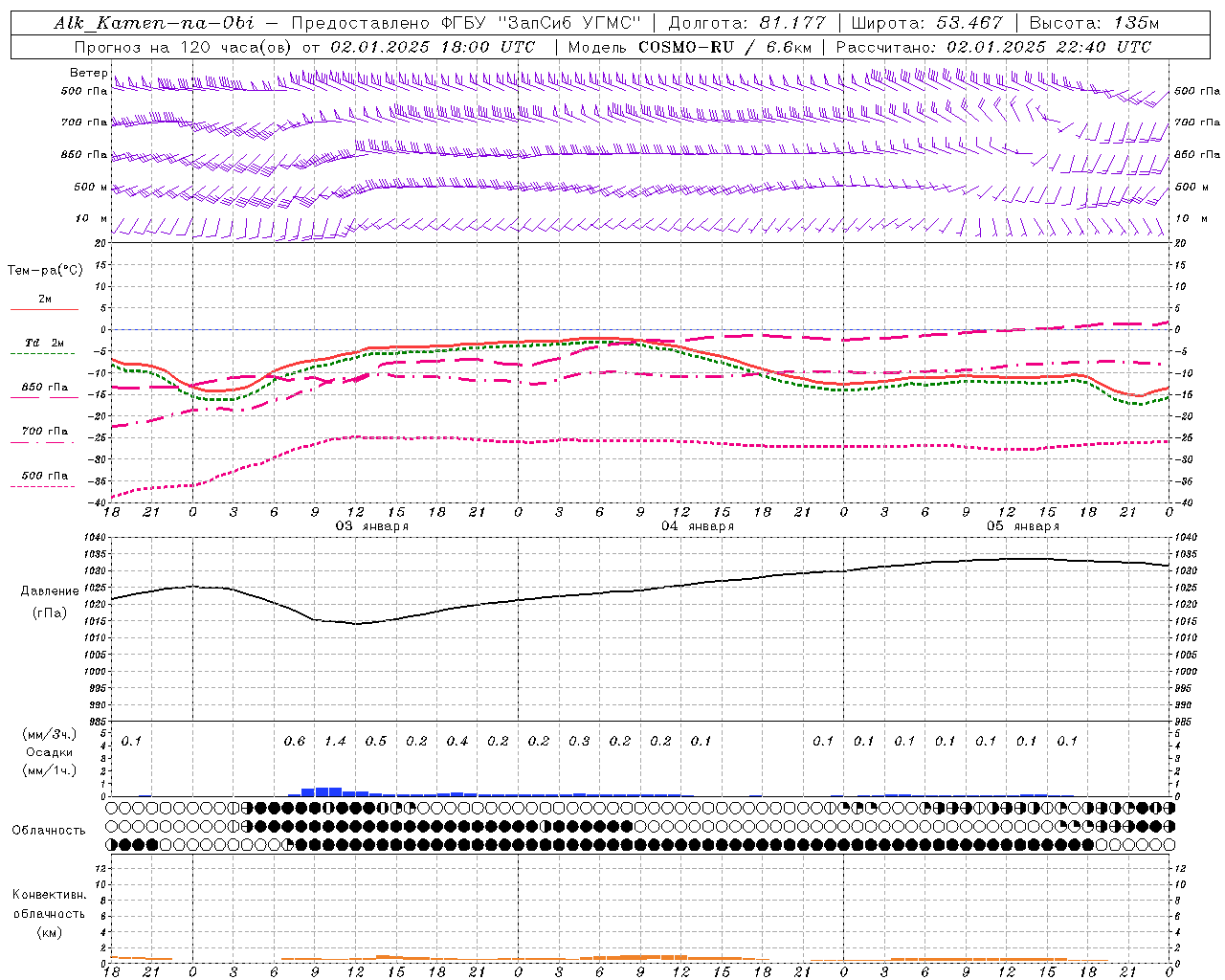
Task: Click the 0.6 precipitation value
Action: (295, 742)
